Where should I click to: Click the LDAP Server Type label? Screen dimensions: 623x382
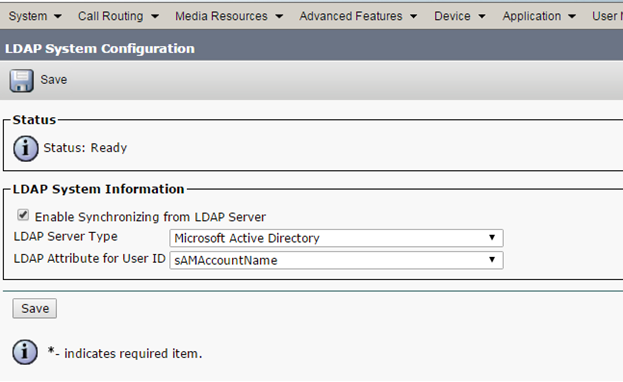point(66,237)
